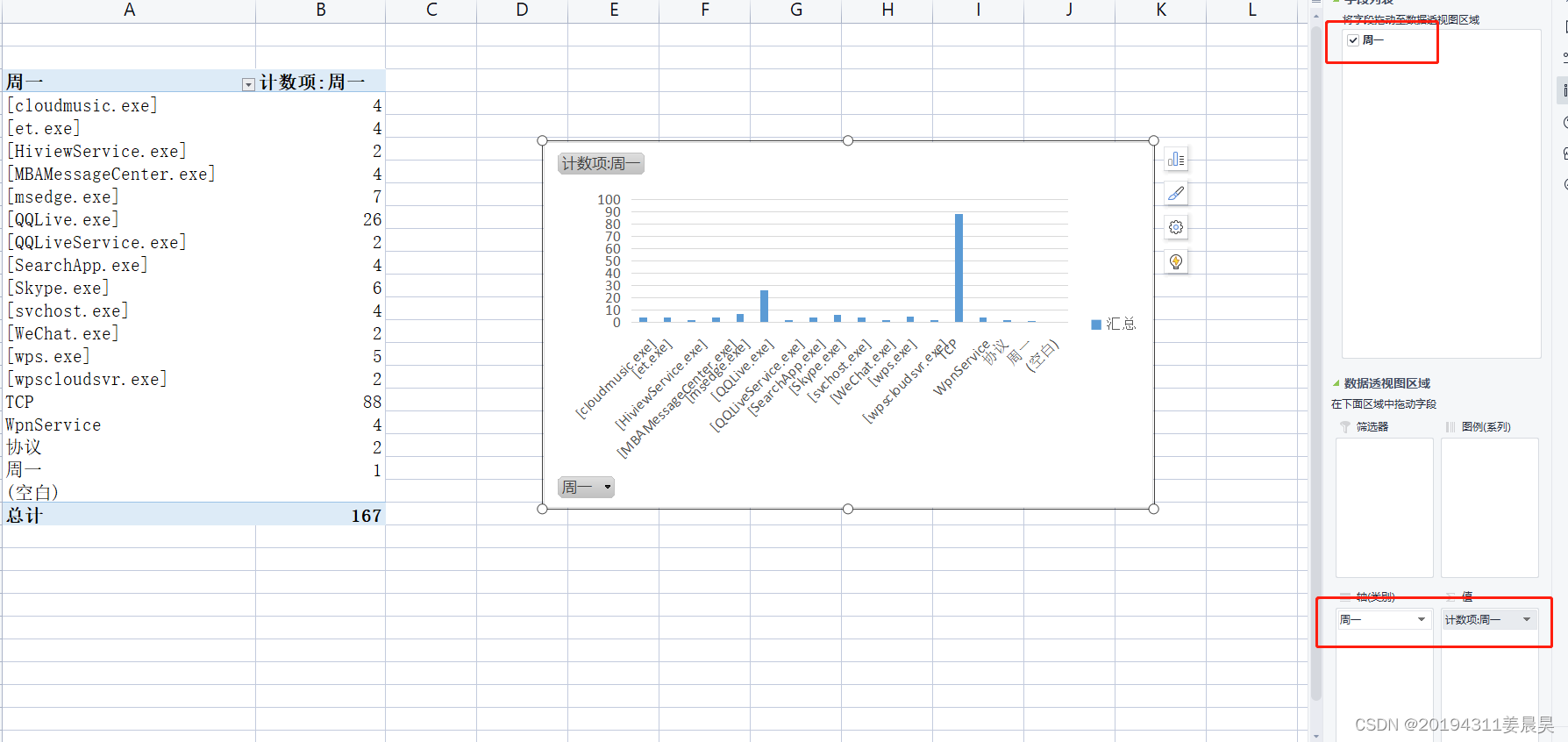Select the [QQLive.exe] cell
Screen dimensions: 1568x742
click(x=129, y=219)
